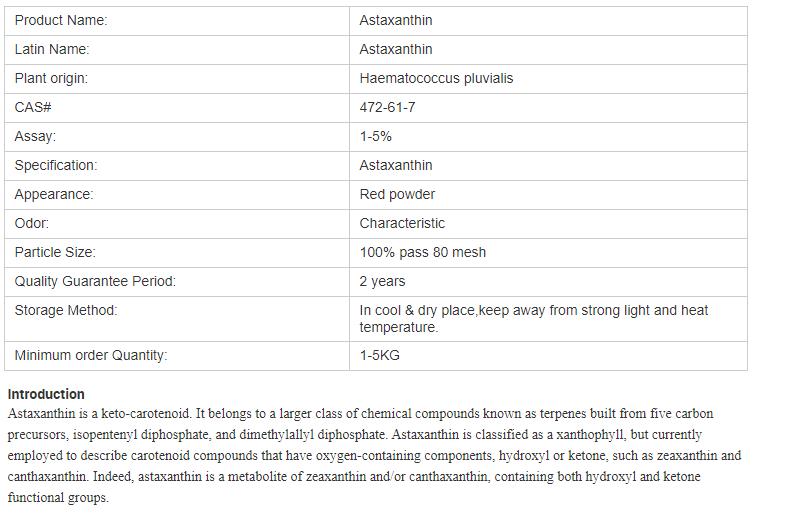Image resolution: width=788 pixels, height=527 pixels.
Task: Click the Red powder appearance value
Action: pyautogui.click(x=397, y=194)
